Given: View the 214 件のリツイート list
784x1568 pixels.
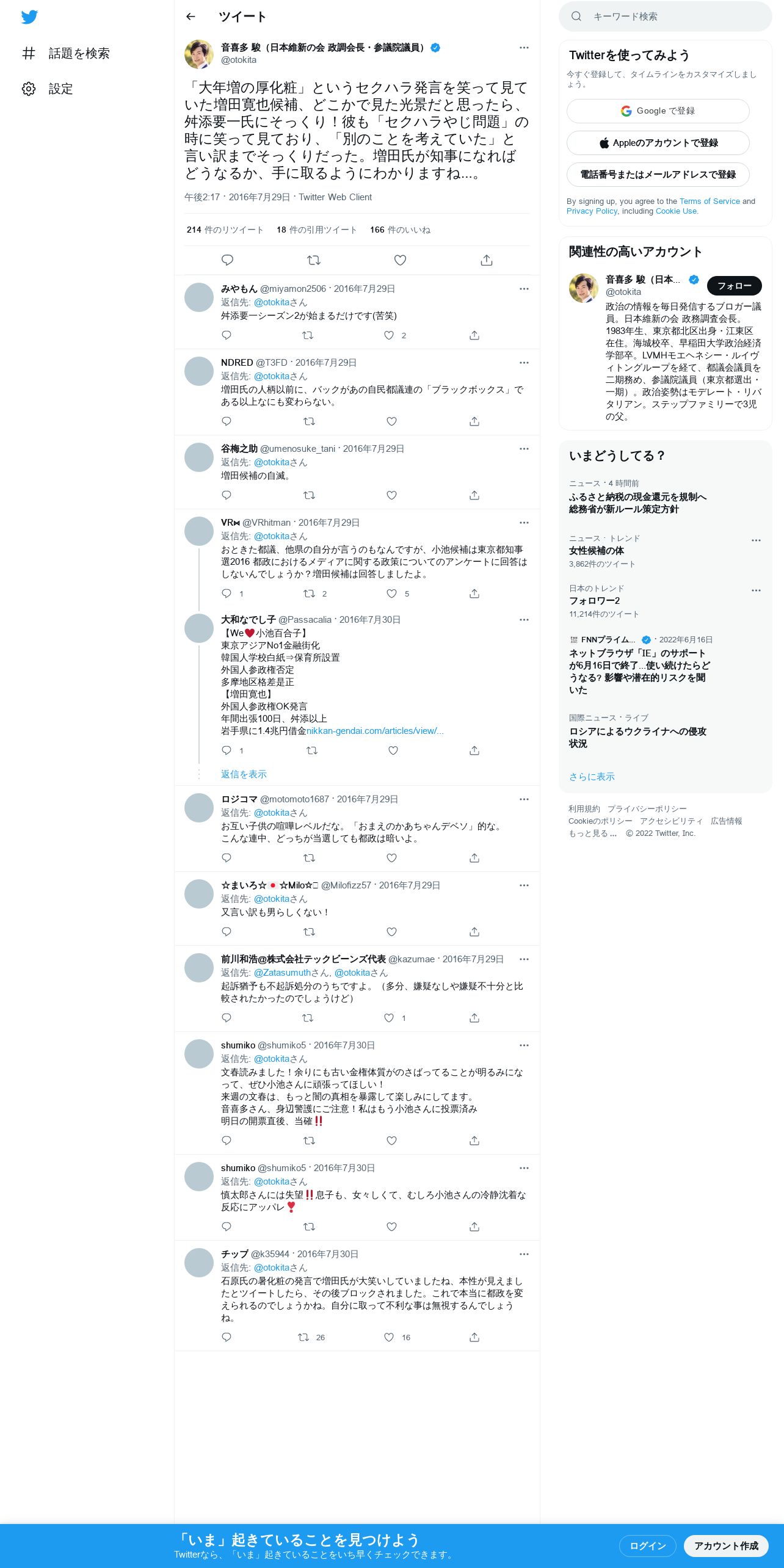Looking at the screenshot, I should pos(225,230).
